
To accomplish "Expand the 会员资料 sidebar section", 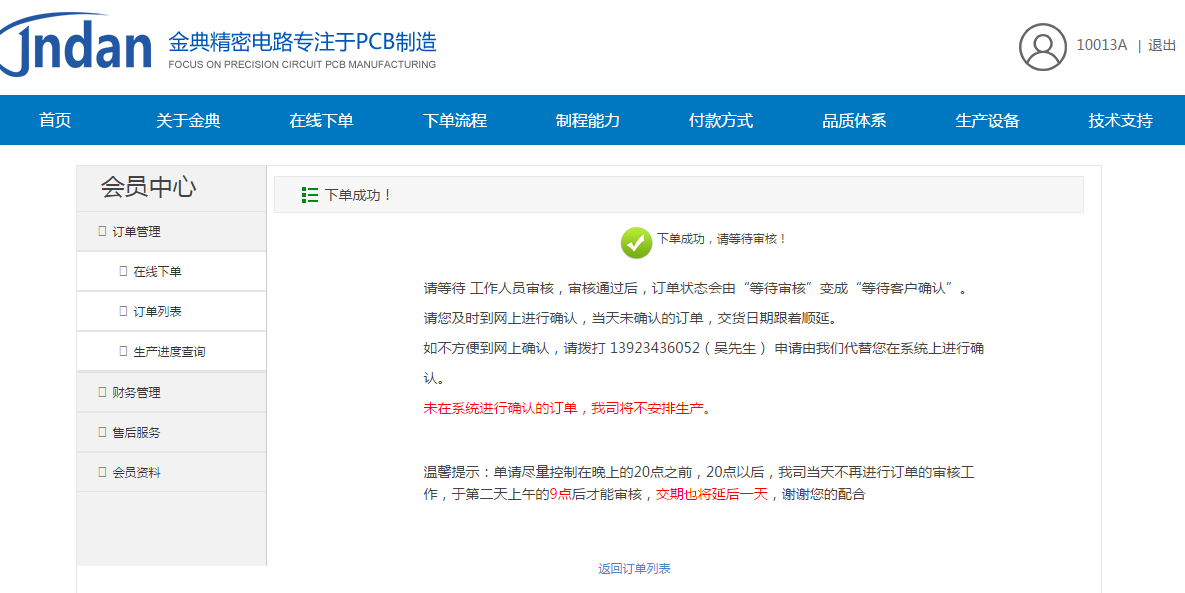I will pyautogui.click(x=136, y=472).
